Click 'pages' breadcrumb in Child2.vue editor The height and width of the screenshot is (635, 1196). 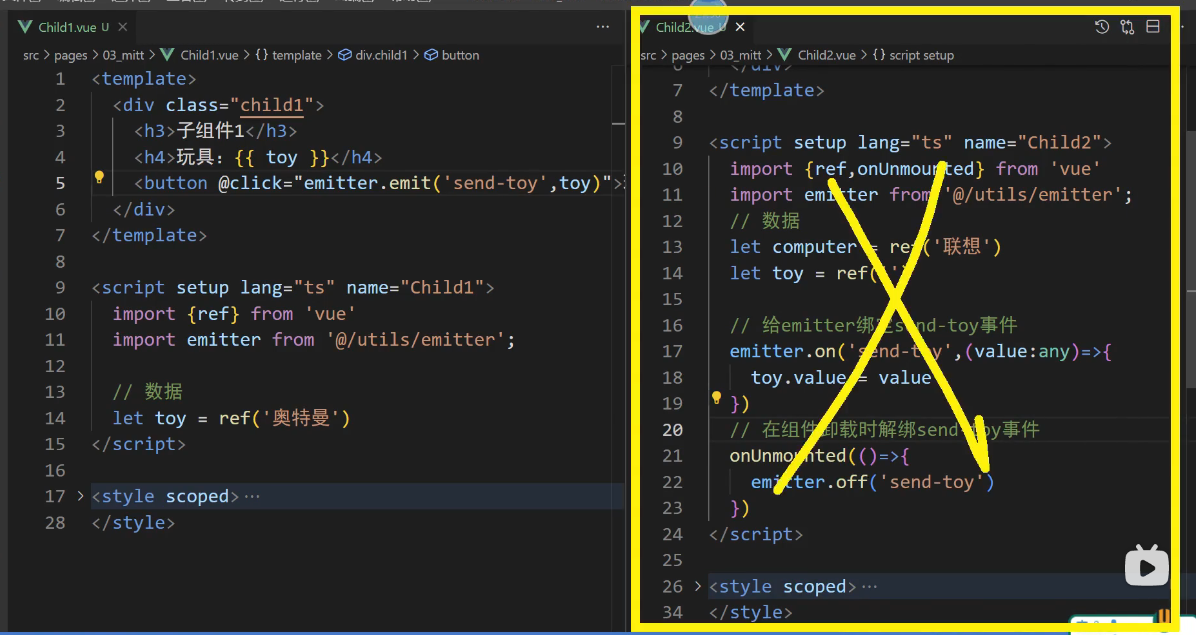[688, 55]
